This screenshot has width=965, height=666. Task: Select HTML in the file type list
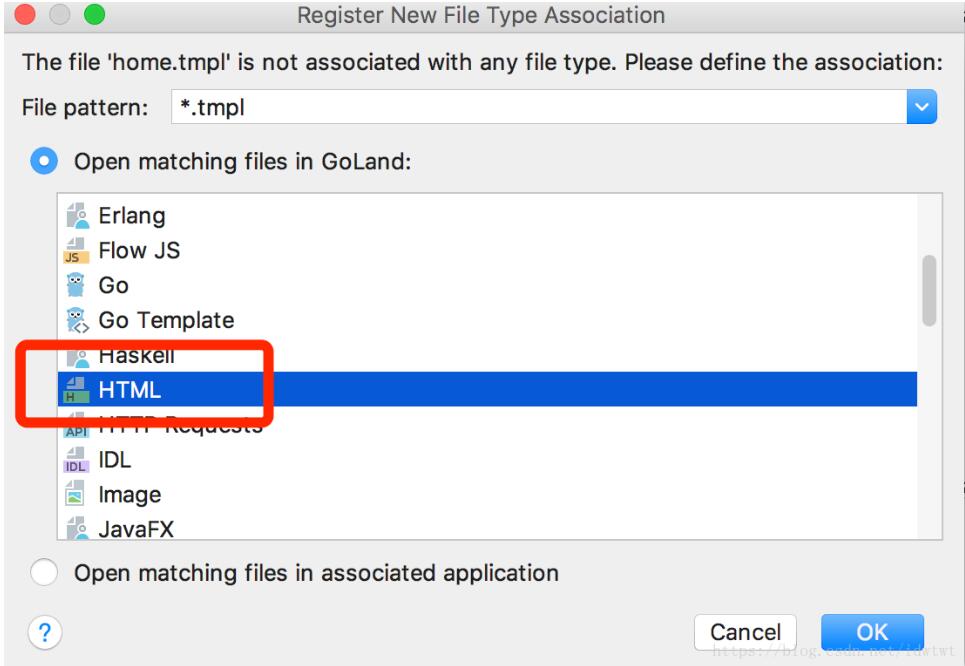[130, 390]
